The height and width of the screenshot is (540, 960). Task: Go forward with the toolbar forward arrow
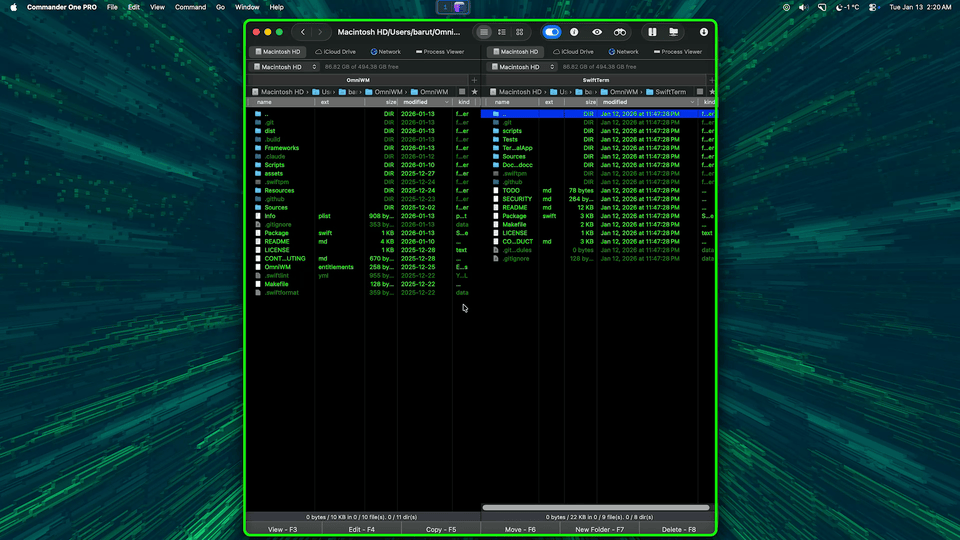pyautogui.click(x=320, y=32)
